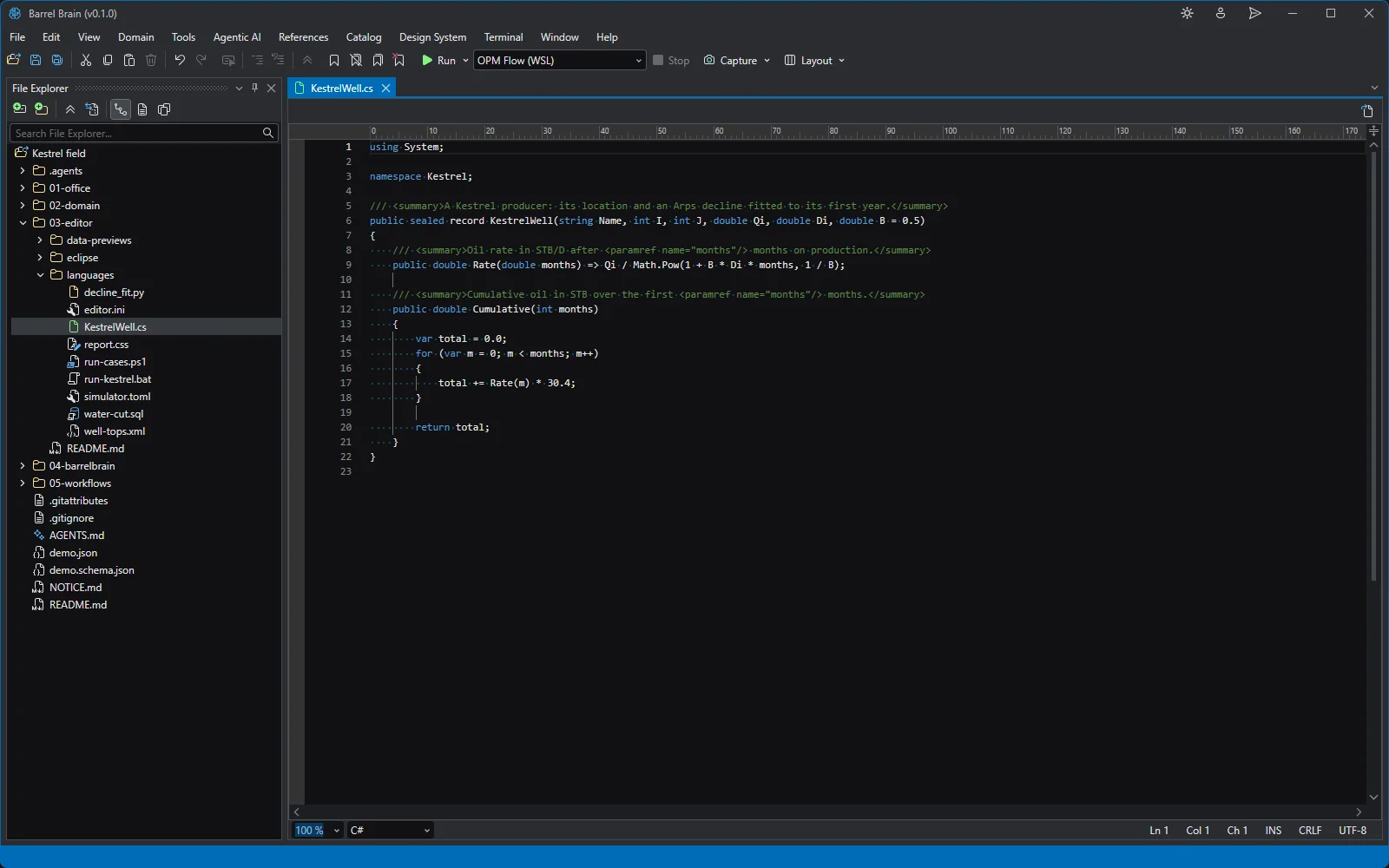Click the sun theme icon in title bar

(1187, 13)
